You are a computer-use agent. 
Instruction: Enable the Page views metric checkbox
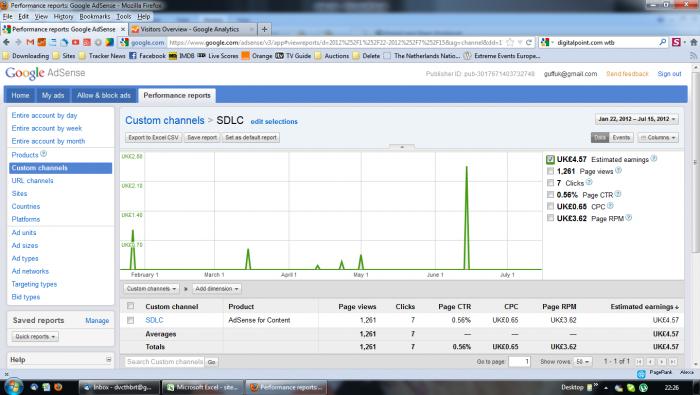pyautogui.click(x=550, y=171)
